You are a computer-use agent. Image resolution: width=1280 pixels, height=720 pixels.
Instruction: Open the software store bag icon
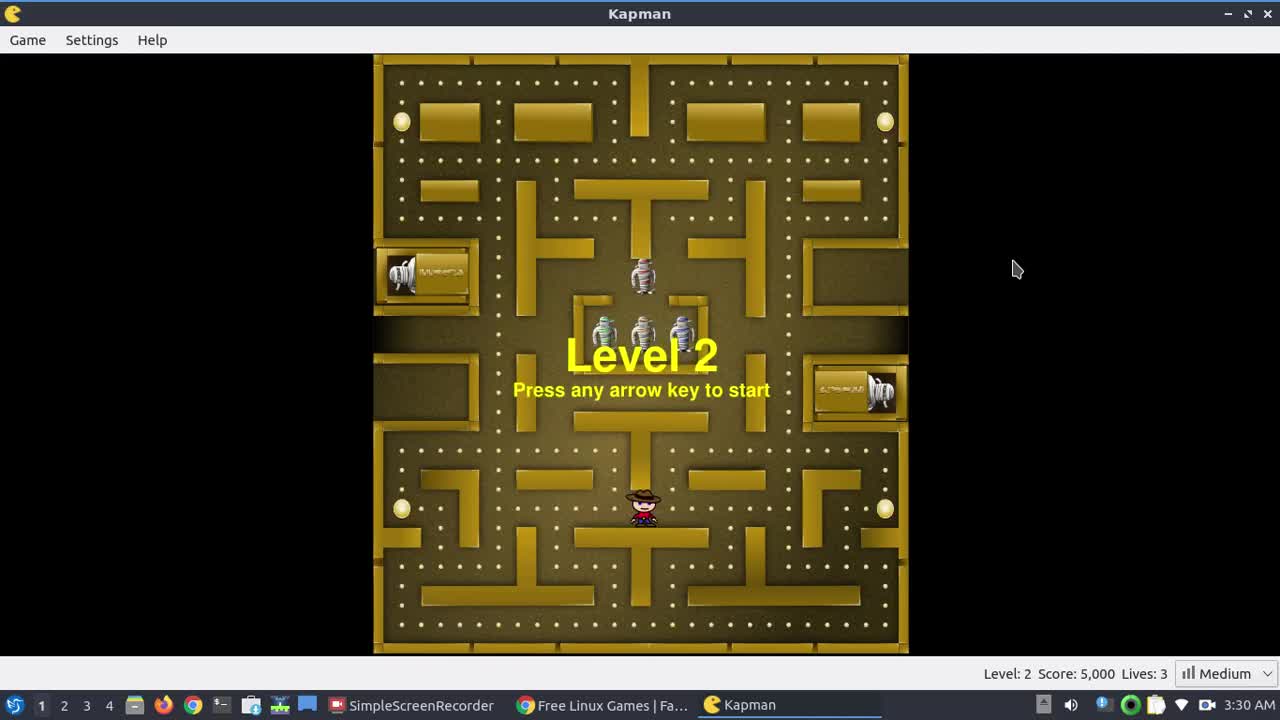[251, 705]
